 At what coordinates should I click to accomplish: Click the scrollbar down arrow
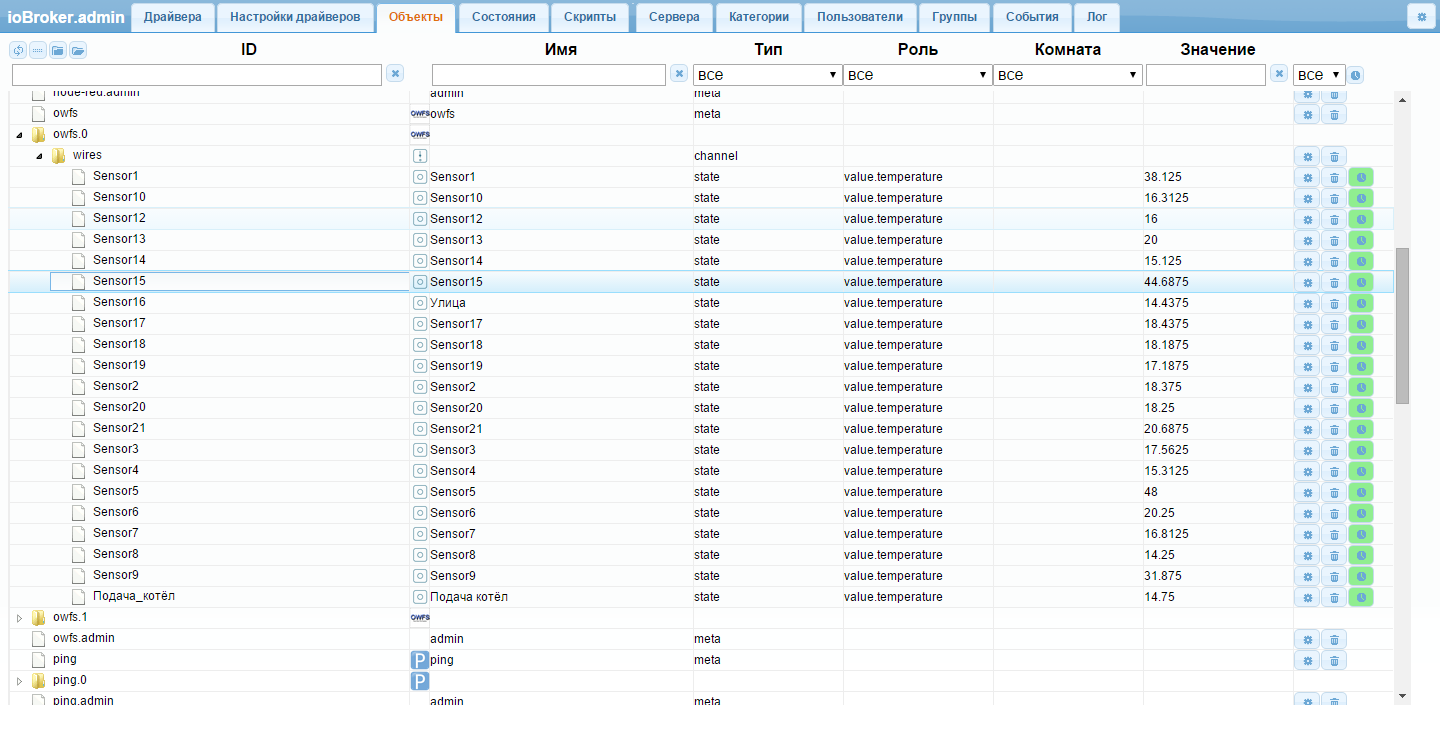(x=1402, y=695)
